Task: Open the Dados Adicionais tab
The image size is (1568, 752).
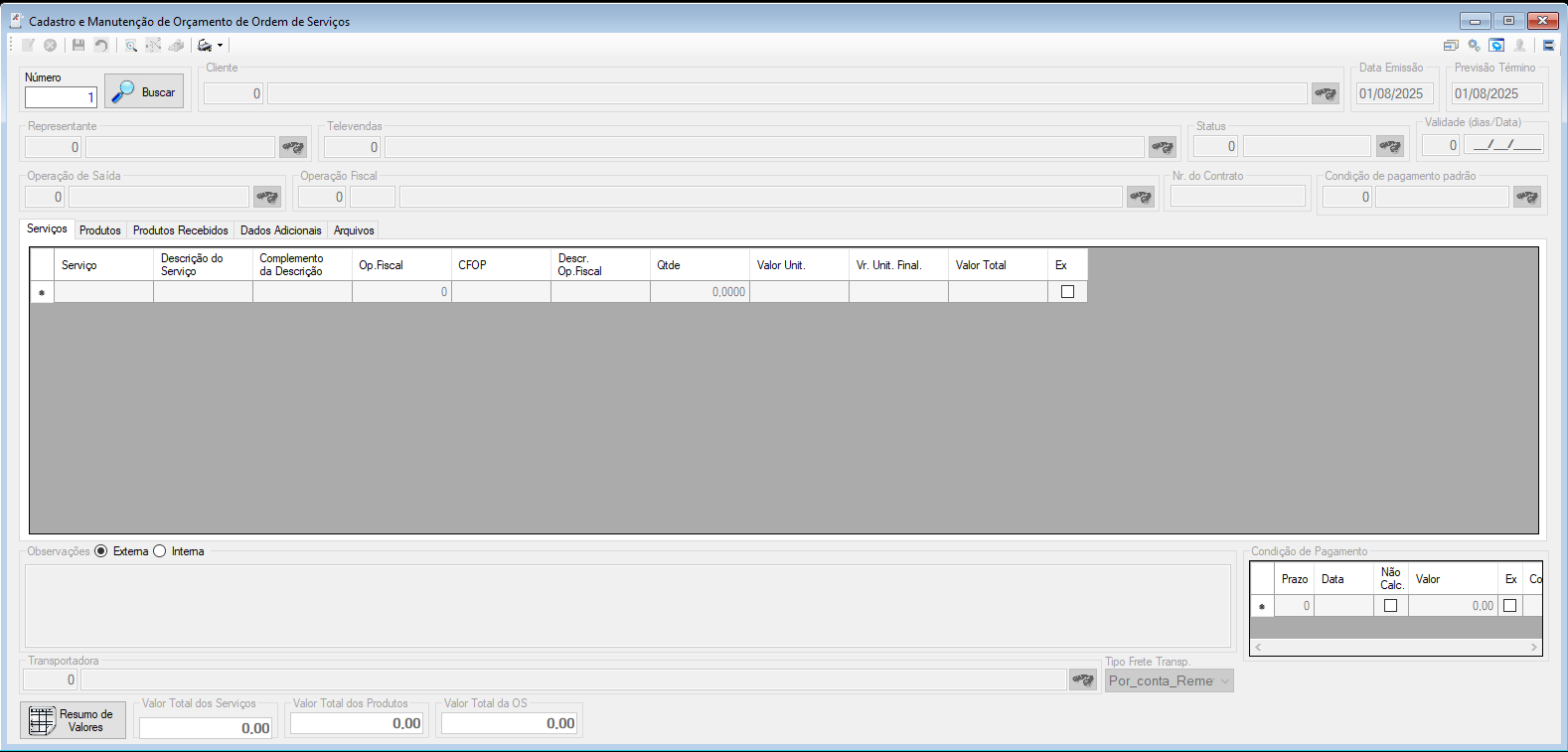Action: tap(281, 230)
